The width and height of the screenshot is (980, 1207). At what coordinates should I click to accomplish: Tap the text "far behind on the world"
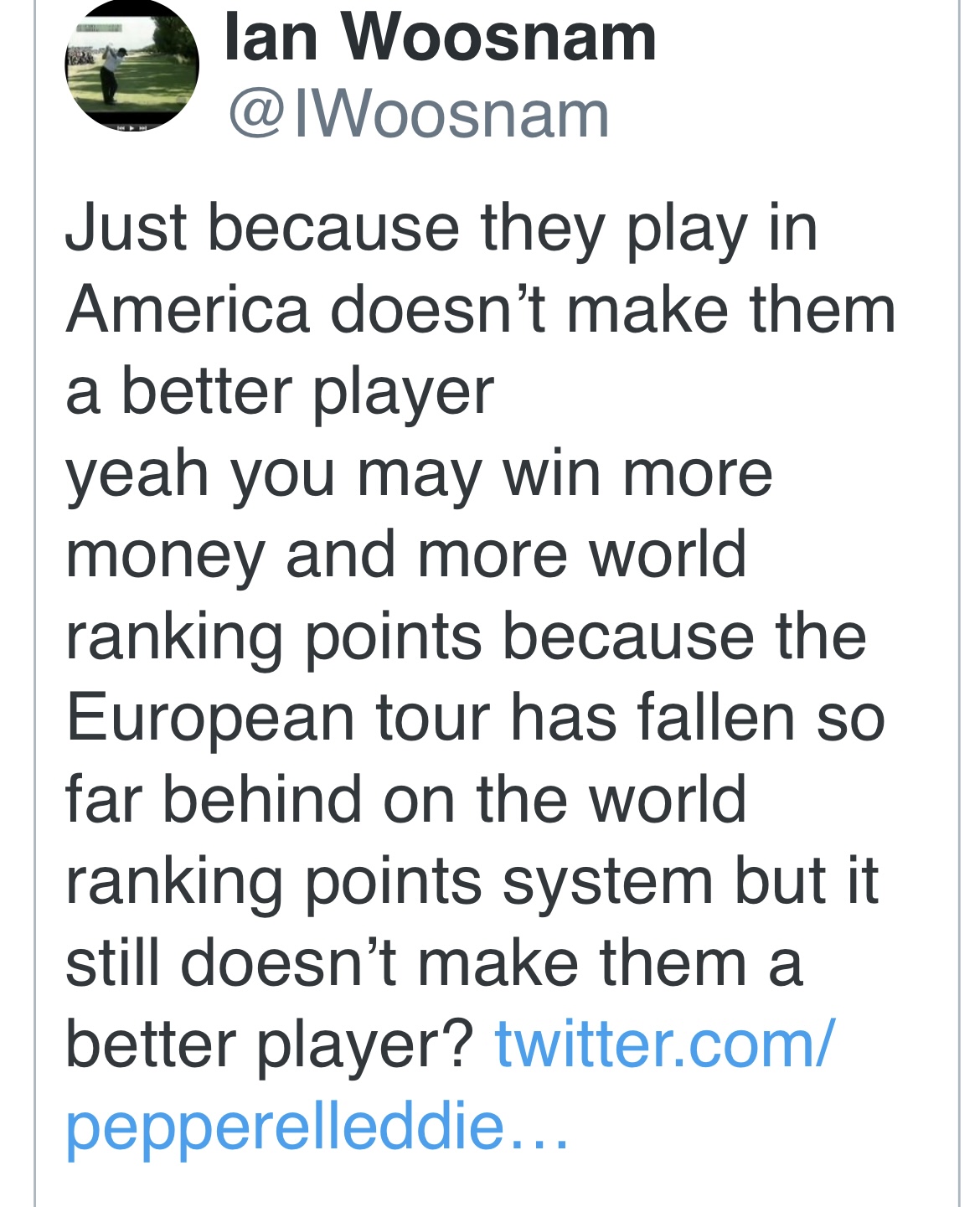[x=405, y=799]
